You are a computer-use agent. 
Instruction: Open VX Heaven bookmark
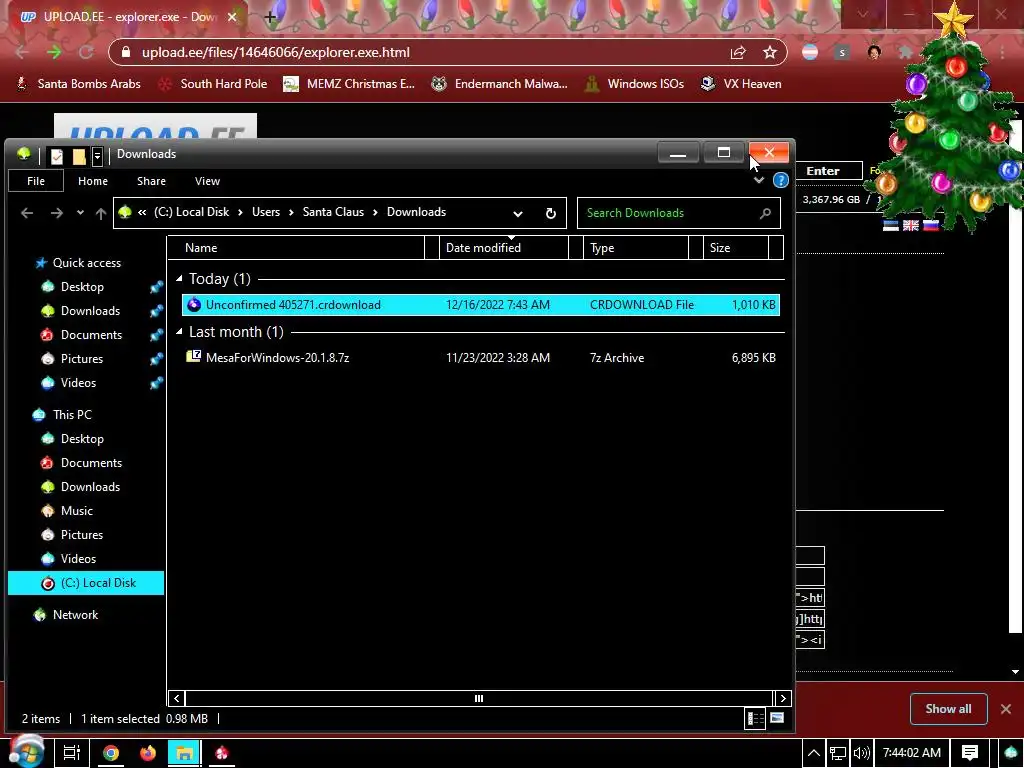[741, 84]
